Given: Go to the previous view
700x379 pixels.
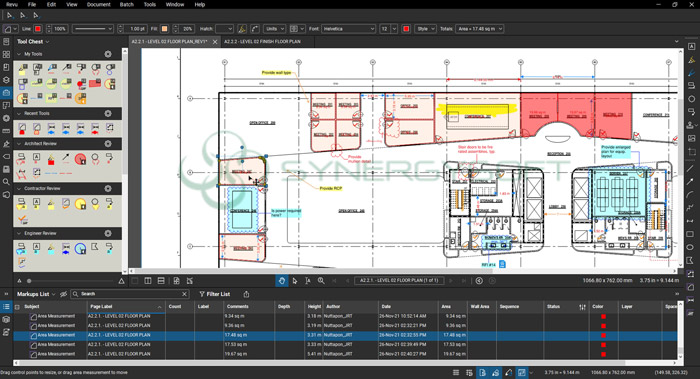Looking at the screenshot, I should click(x=479, y=281).
